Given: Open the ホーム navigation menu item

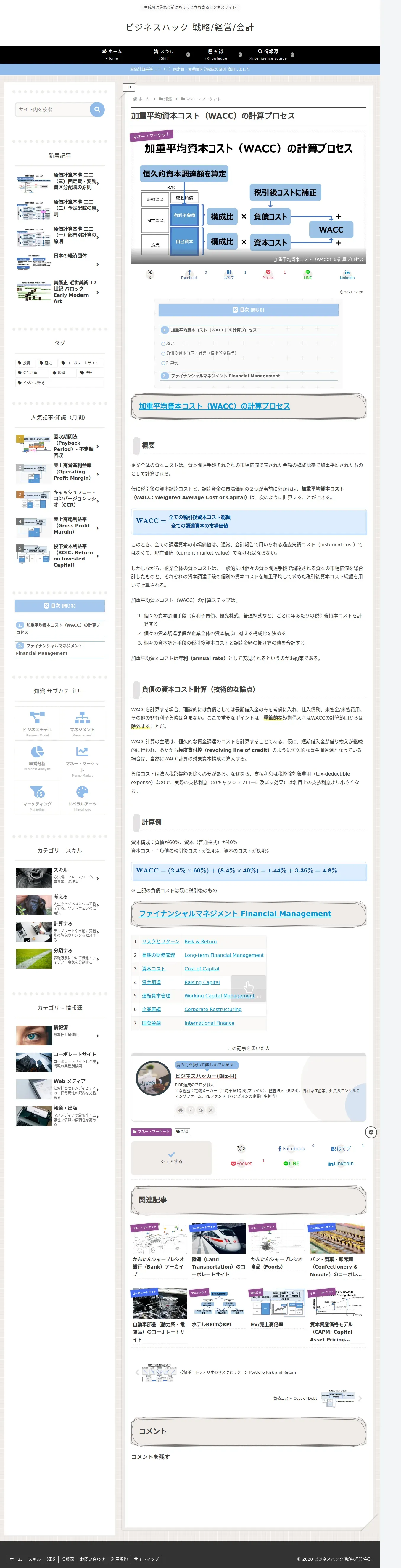Looking at the screenshot, I should coord(111,55).
